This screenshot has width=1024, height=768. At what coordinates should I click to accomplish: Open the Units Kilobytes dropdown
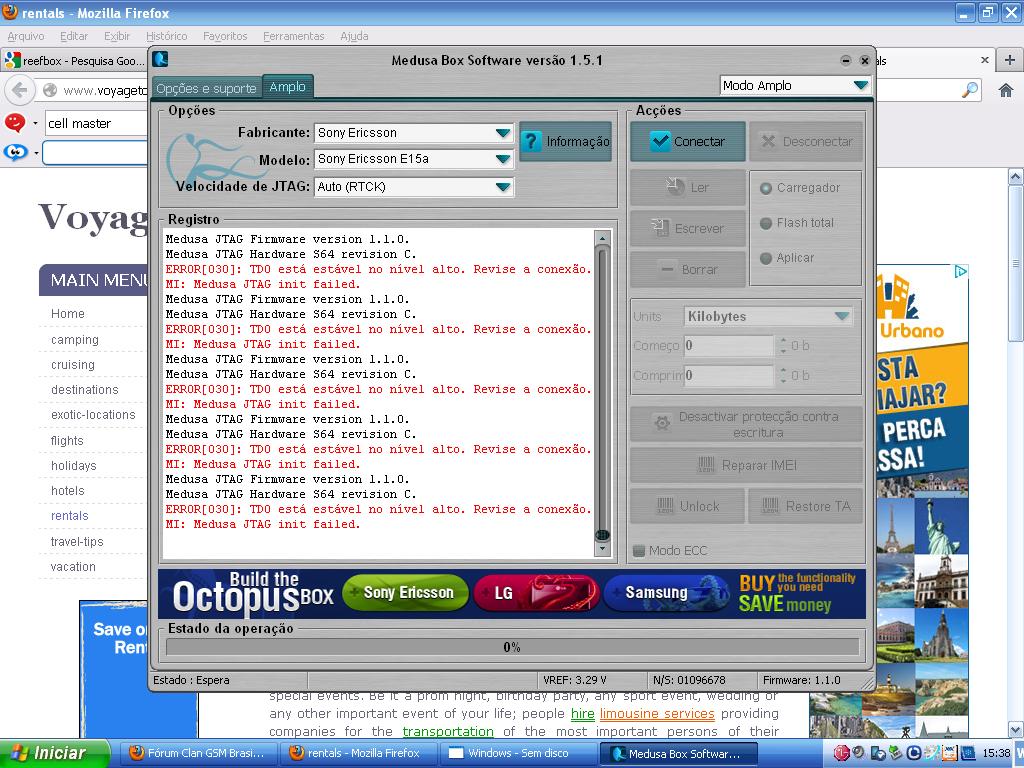(x=842, y=316)
